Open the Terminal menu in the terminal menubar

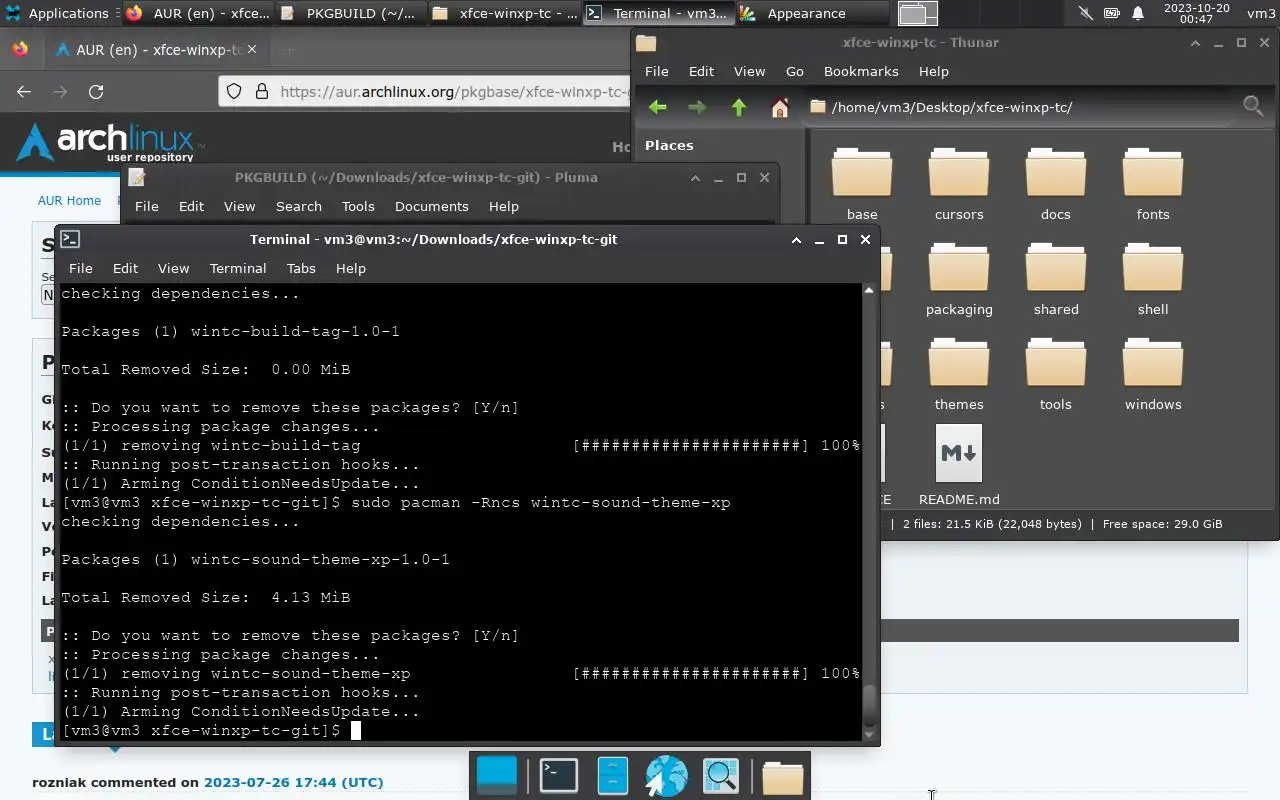pos(238,268)
